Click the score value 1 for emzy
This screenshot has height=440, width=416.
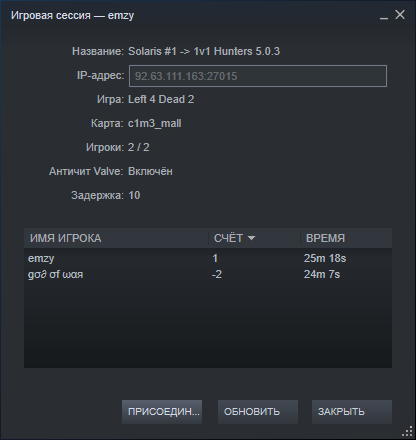[215, 258]
